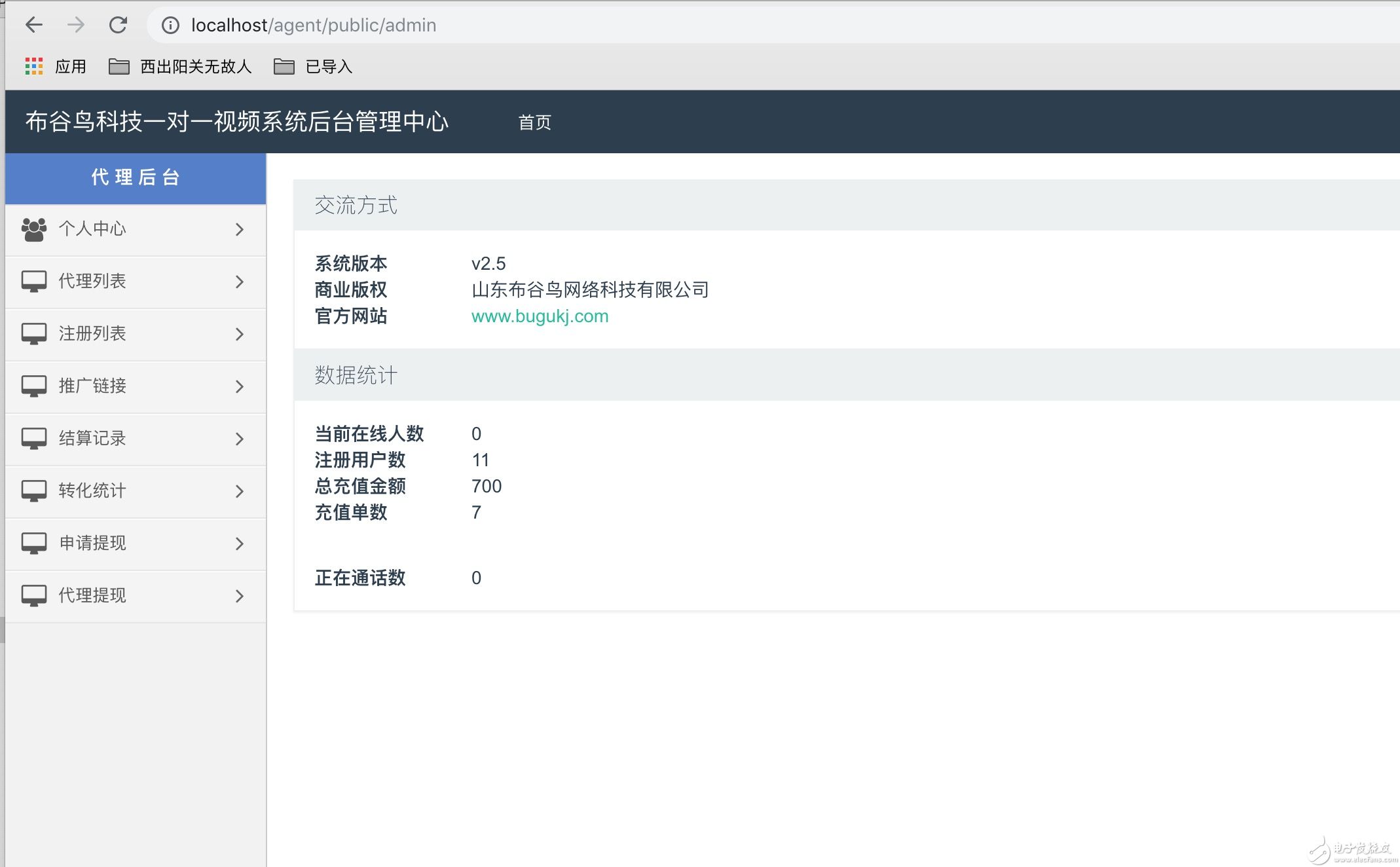This screenshot has width=1400, height=867.
Task: Click the 当前在线人数 label
Action: click(x=369, y=434)
